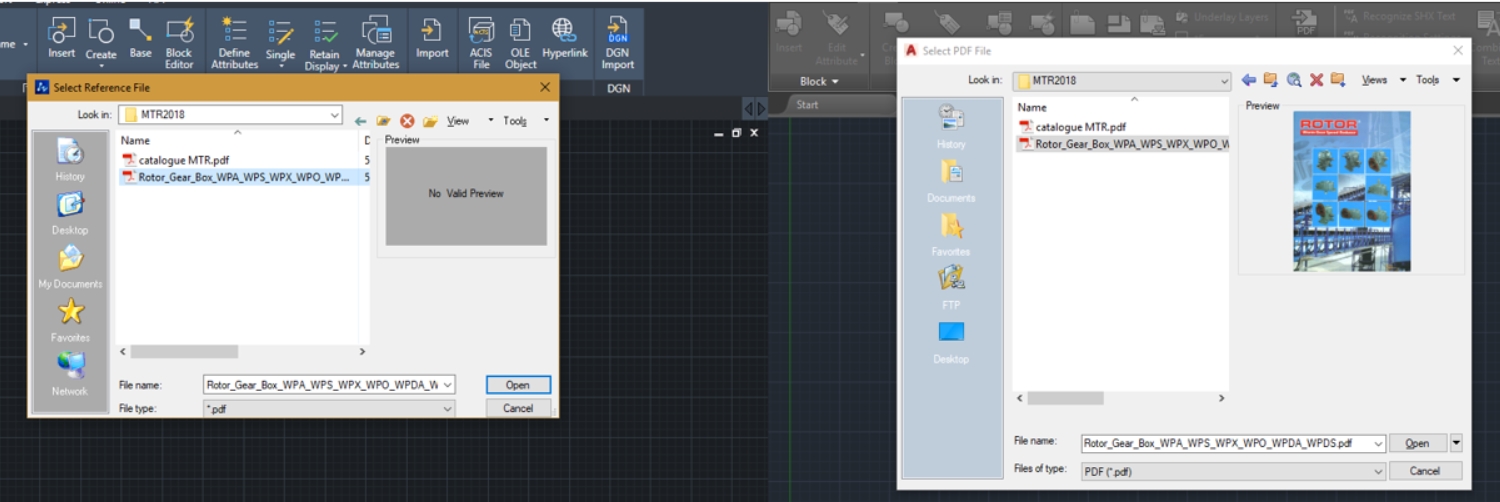Click the ROTOR catalogue preview thumbnail
Screen dimensions: 1500x502
(1351, 190)
